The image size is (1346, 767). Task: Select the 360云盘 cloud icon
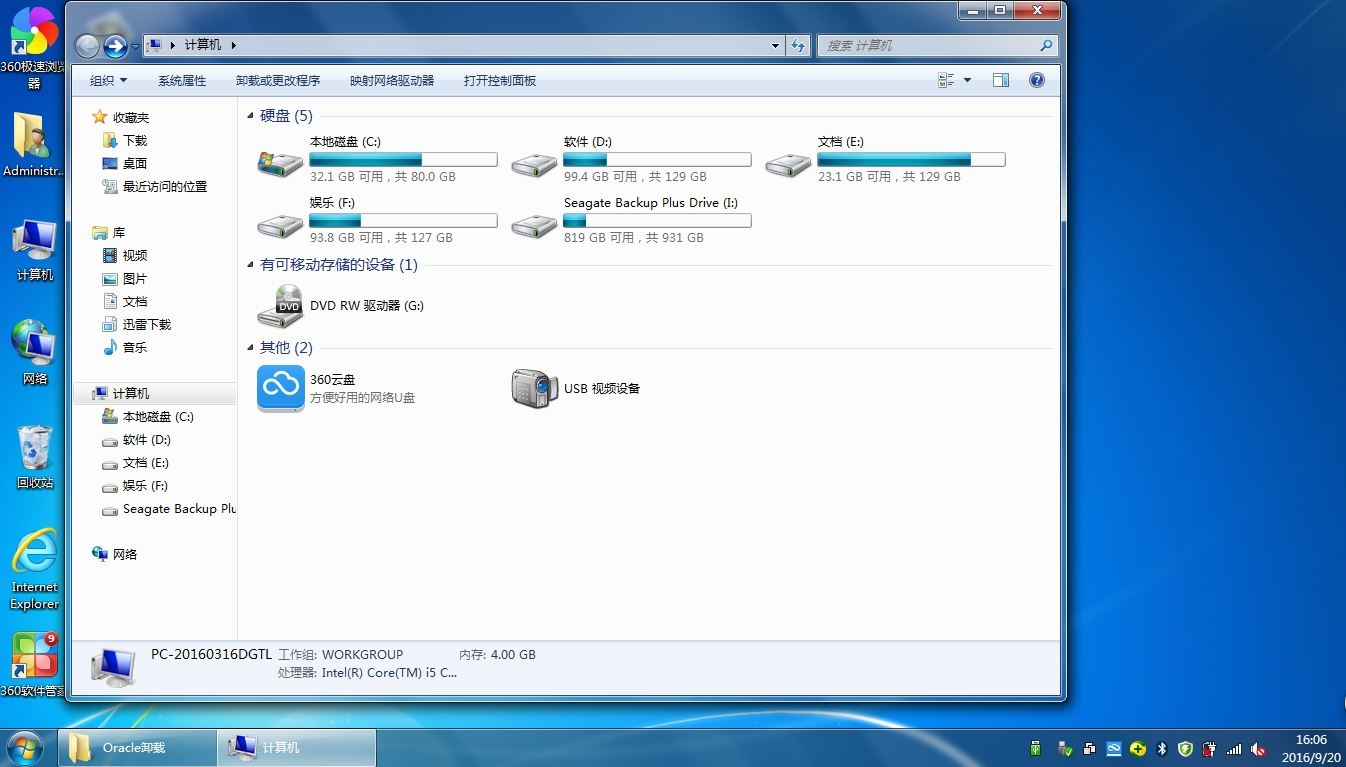(x=280, y=388)
